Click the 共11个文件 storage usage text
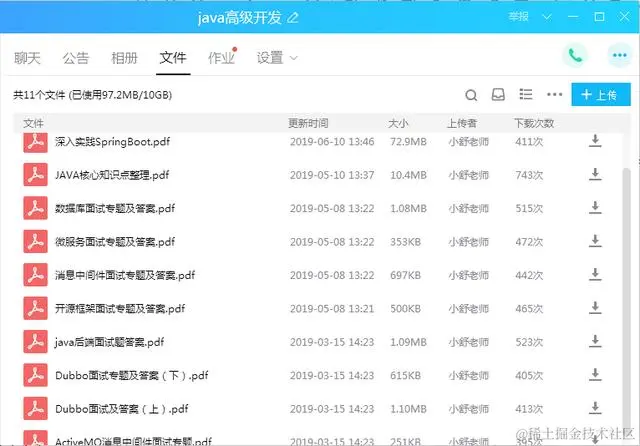This screenshot has height=446, width=640. point(92,95)
